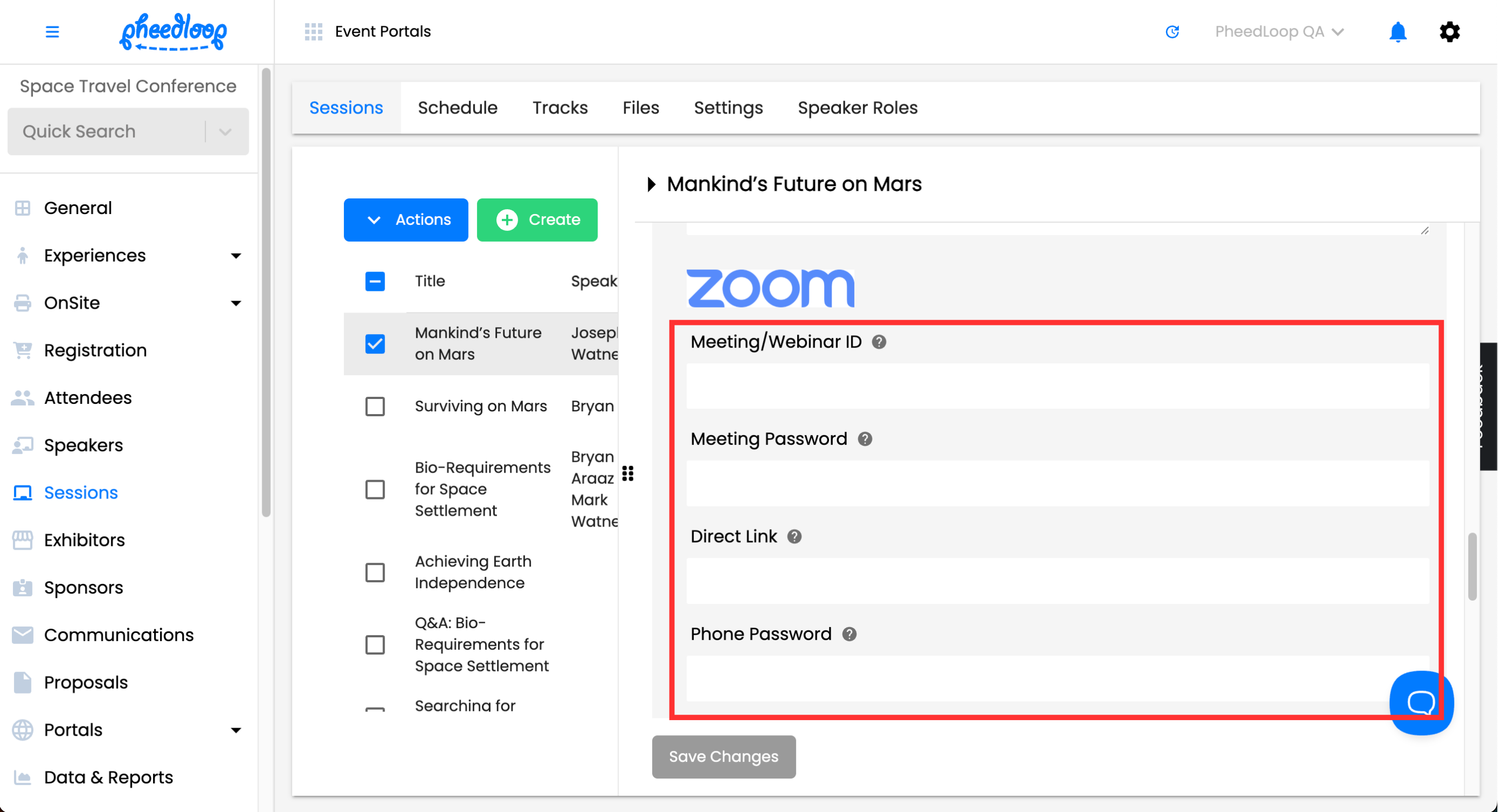Image resolution: width=1499 pixels, height=812 pixels.
Task: Switch to the Settings tab
Action: 728,108
